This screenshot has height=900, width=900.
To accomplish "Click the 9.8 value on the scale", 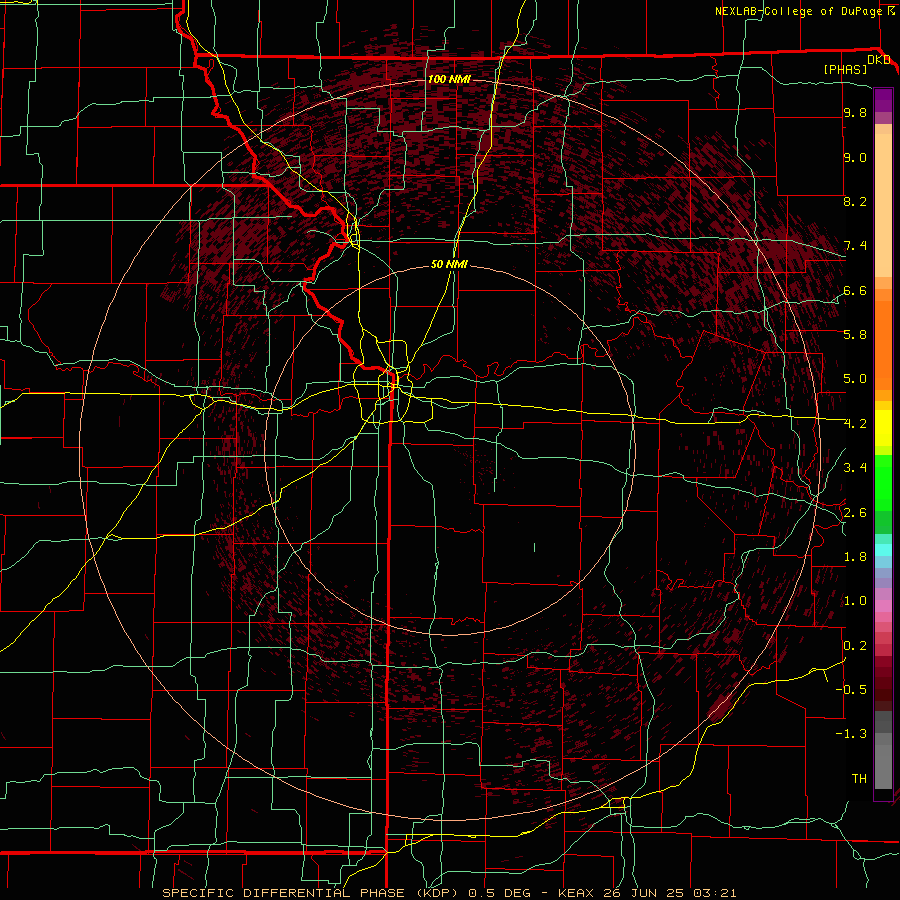I will [855, 113].
